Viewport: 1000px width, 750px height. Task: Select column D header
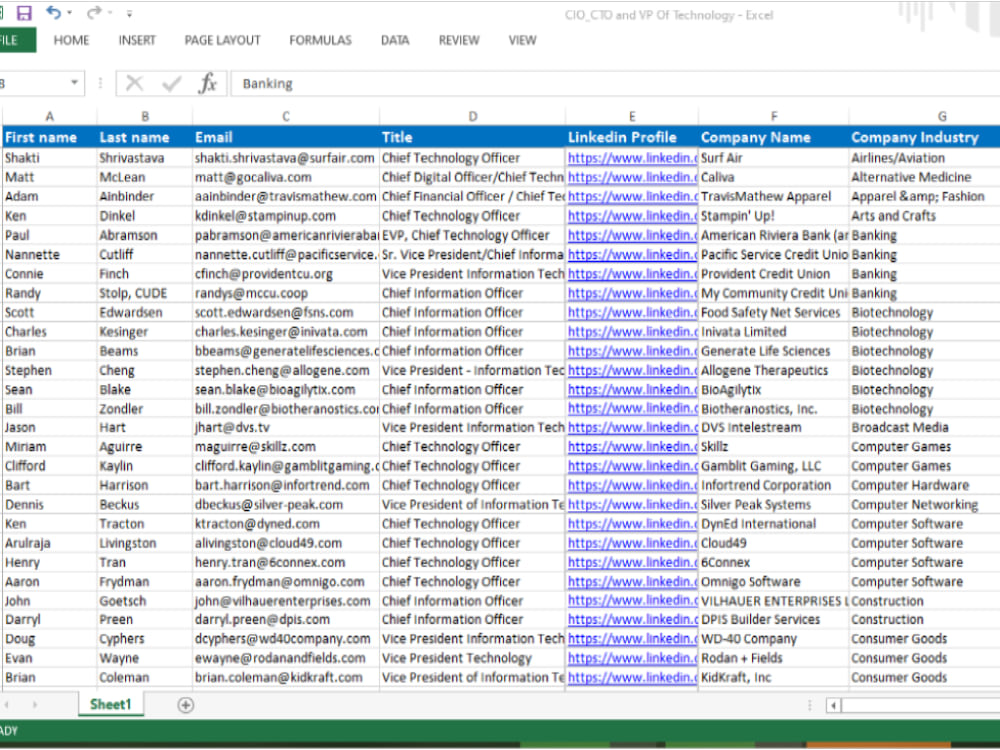click(473, 116)
